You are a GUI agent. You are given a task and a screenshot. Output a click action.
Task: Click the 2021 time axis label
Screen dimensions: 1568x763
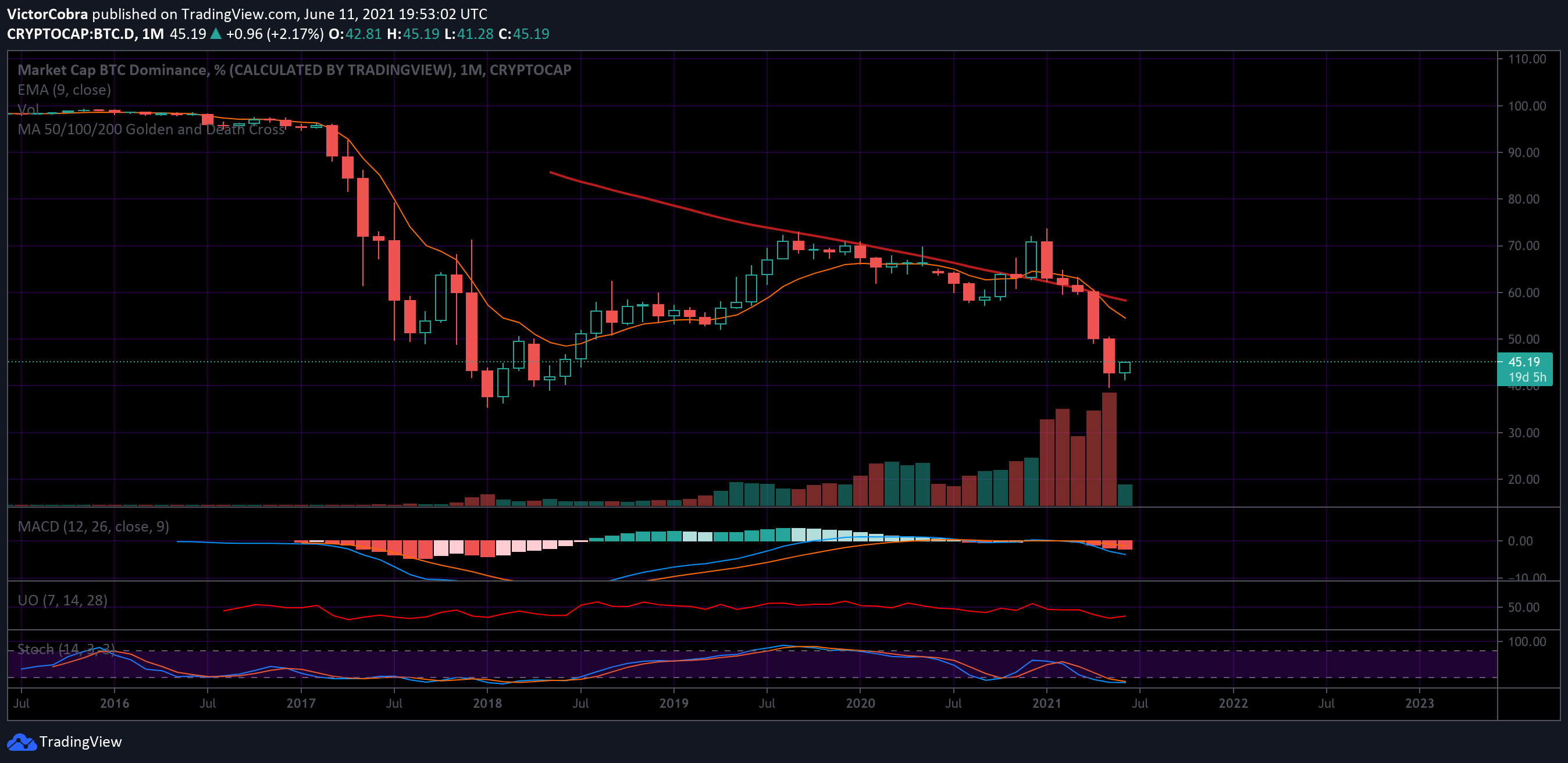click(1047, 703)
